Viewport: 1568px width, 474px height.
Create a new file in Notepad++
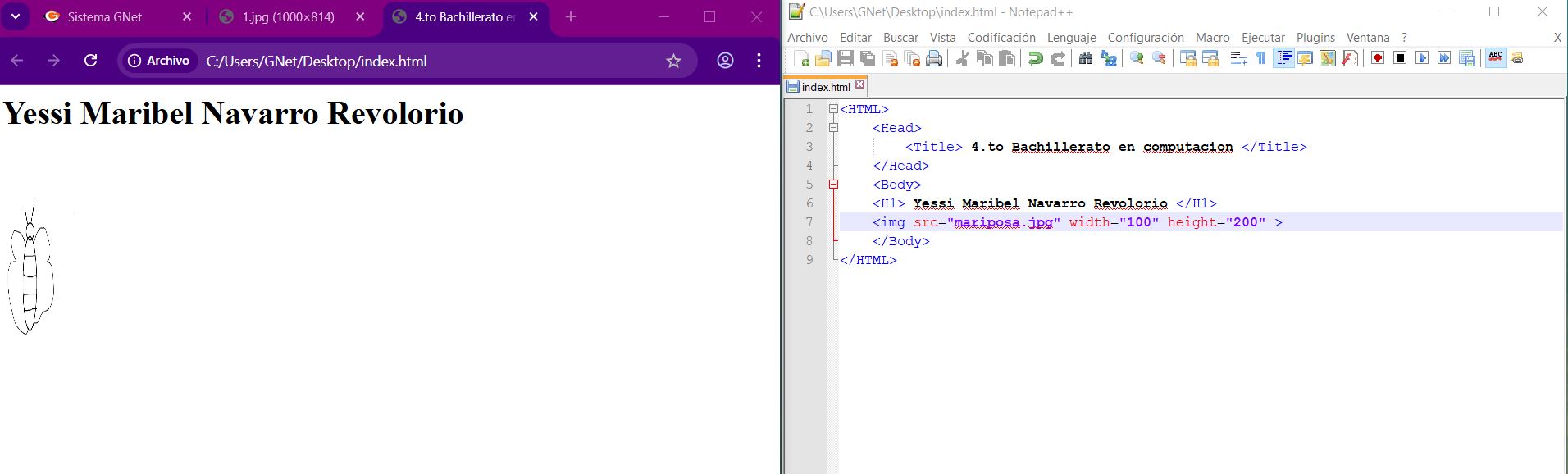point(801,58)
